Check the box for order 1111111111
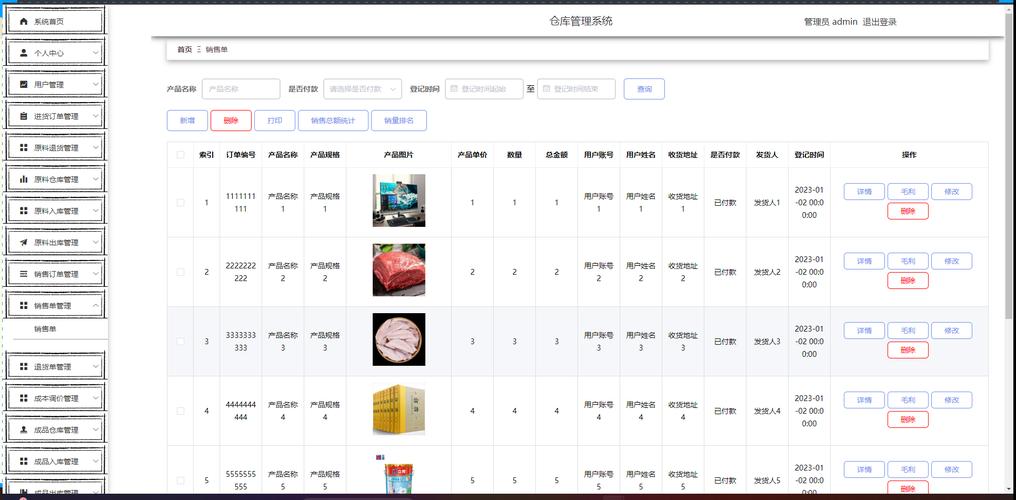 coord(180,203)
